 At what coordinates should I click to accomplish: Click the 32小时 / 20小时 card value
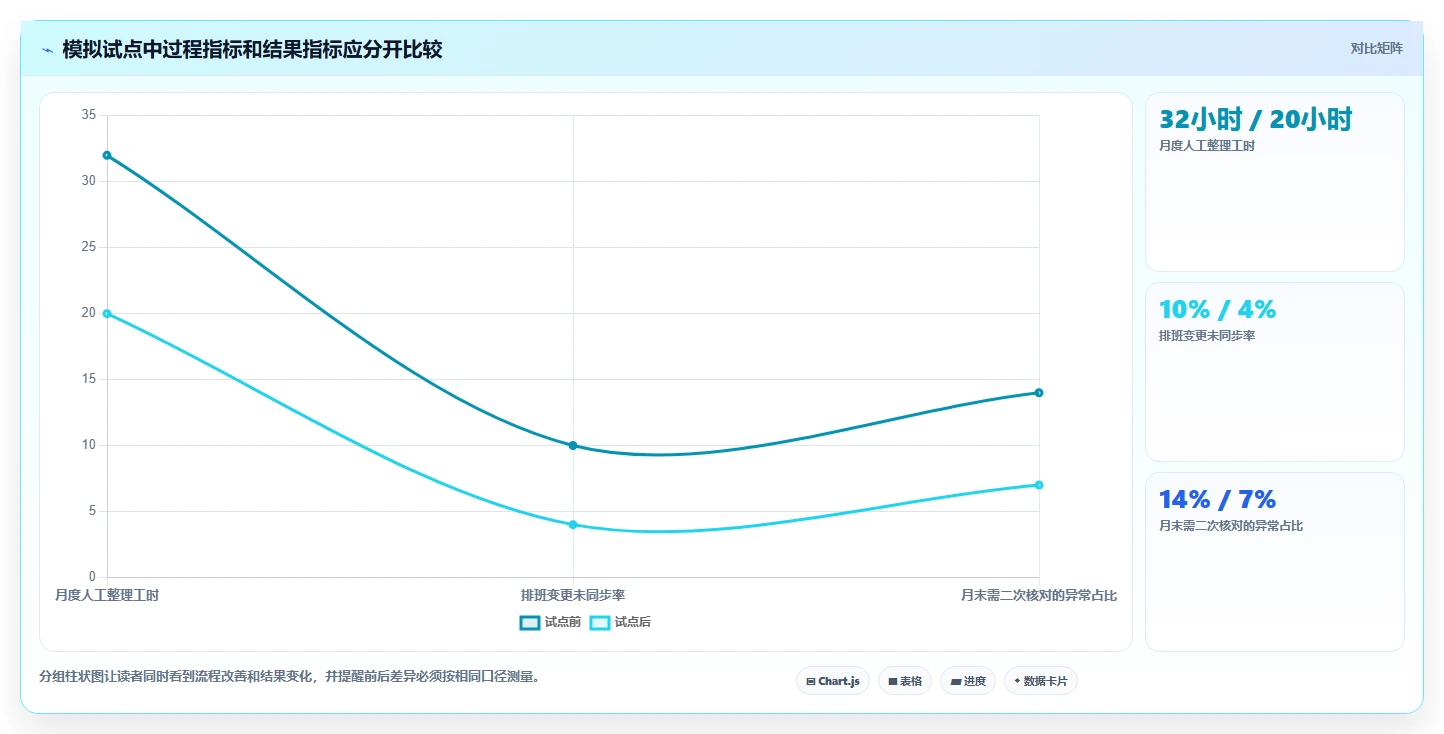pos(1255,119)
